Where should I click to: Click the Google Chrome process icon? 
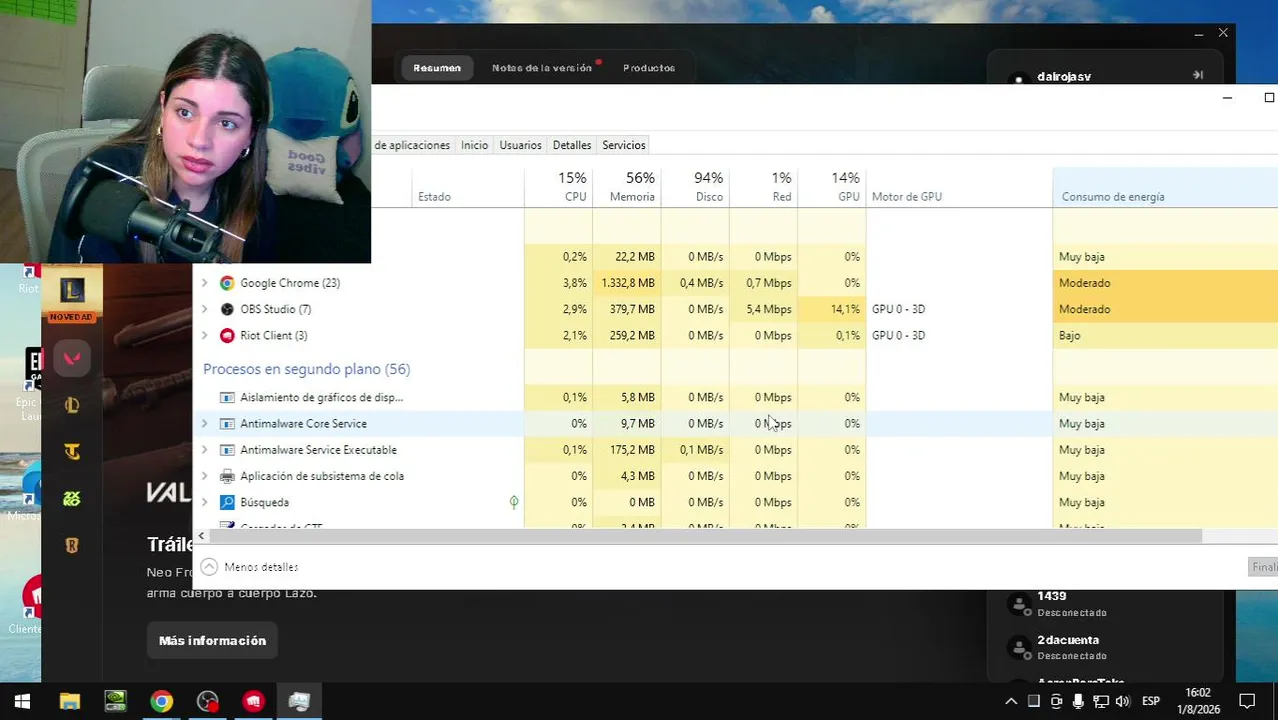point(227,283)
